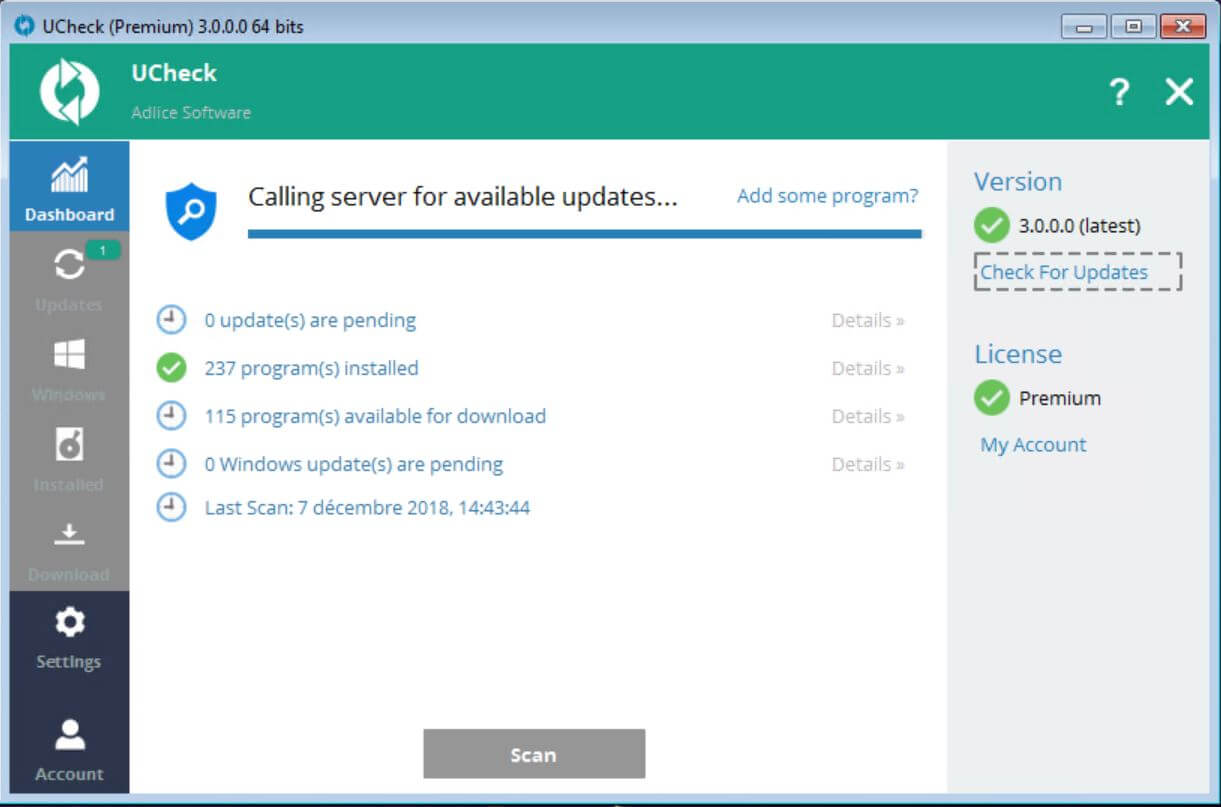The height and width of the screenshot is (807, 1221).
Task: Open the Updates section in the sidebar
Action: [68, 277]
